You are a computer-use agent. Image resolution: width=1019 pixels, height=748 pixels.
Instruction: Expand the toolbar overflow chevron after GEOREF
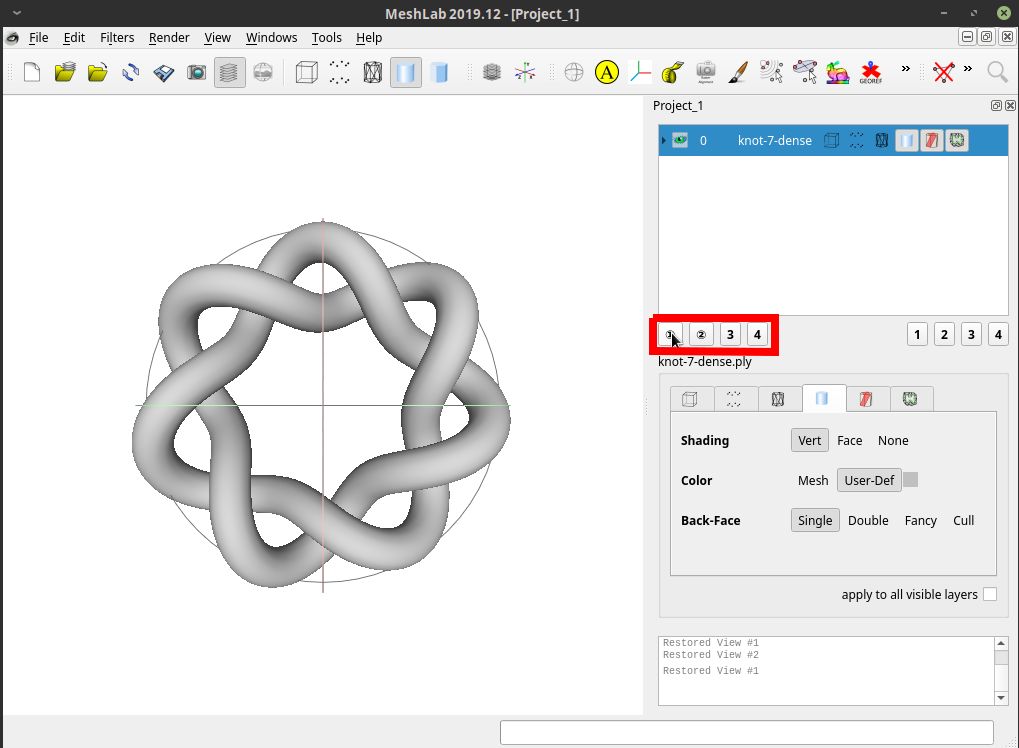click(905, 68)
